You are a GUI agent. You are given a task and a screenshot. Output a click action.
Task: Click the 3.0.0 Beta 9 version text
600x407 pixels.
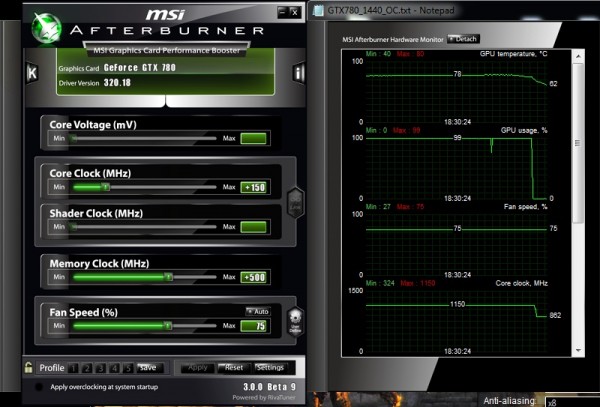click(x=269, y=387)
